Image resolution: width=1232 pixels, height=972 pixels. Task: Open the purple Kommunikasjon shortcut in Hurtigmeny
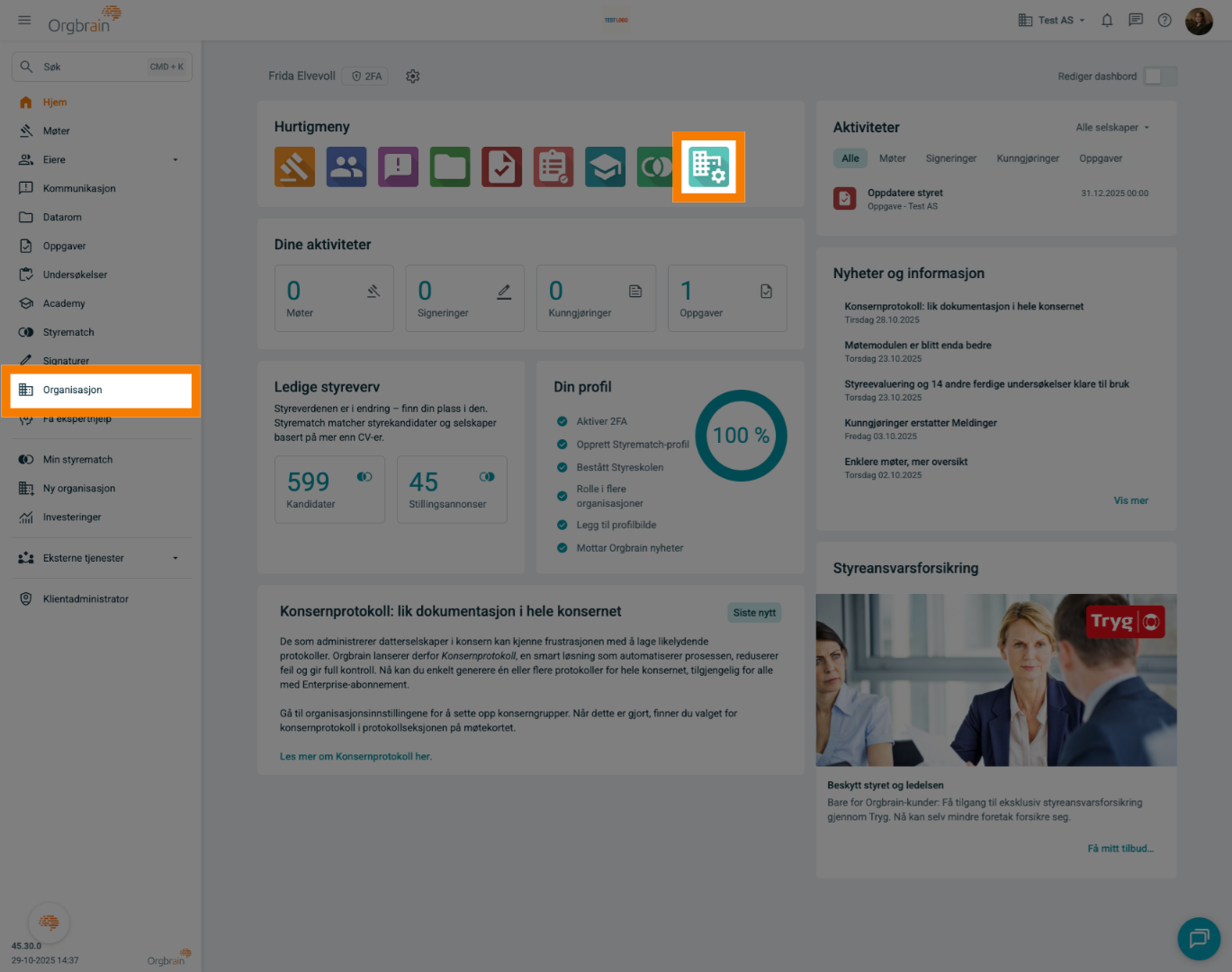click(x=398, y=166)
